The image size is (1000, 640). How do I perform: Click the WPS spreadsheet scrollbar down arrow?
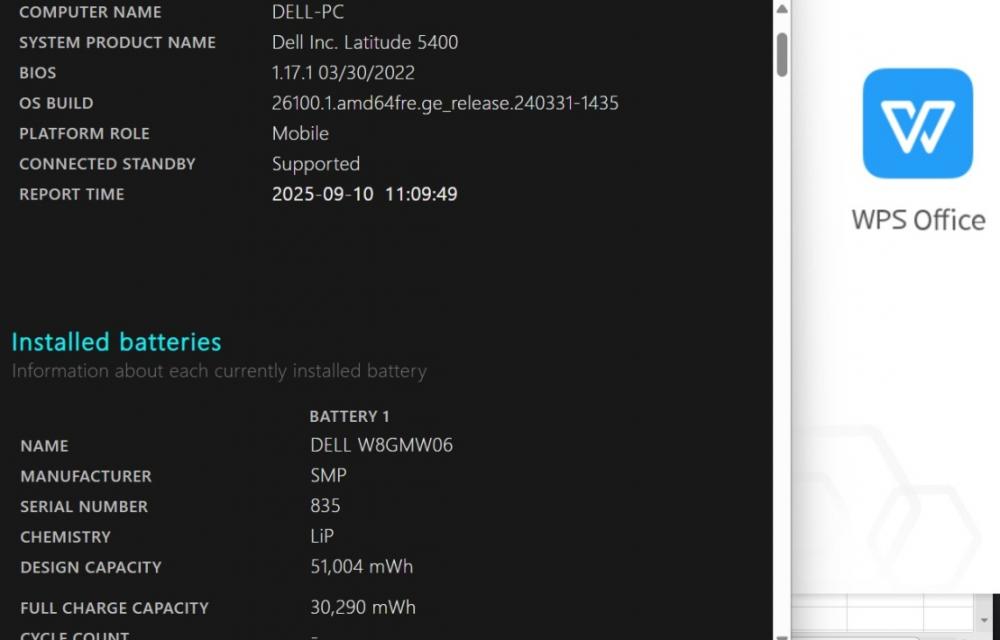pos(984,620)
